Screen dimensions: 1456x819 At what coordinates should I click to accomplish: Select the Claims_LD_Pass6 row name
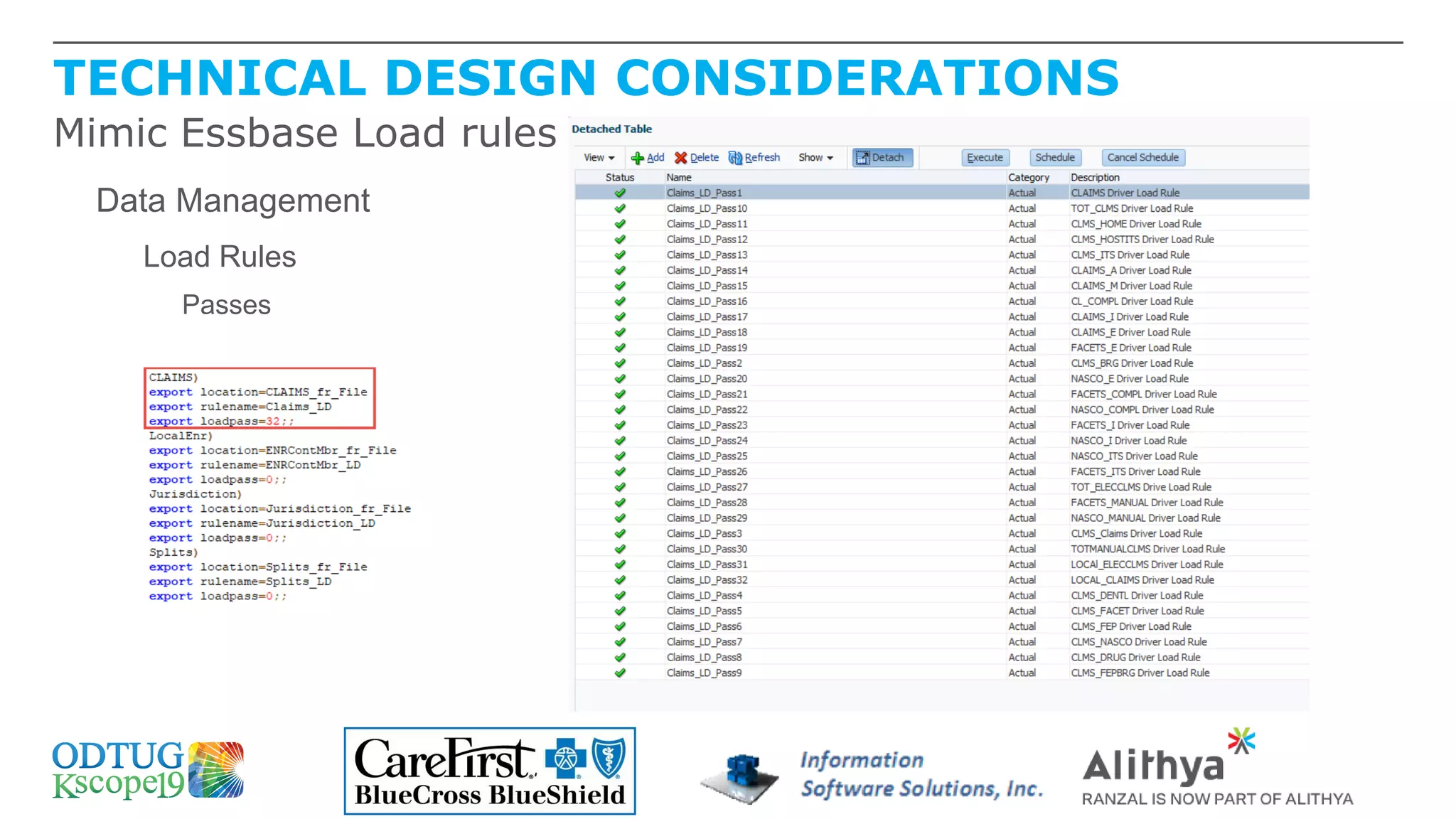coord(704,627)
